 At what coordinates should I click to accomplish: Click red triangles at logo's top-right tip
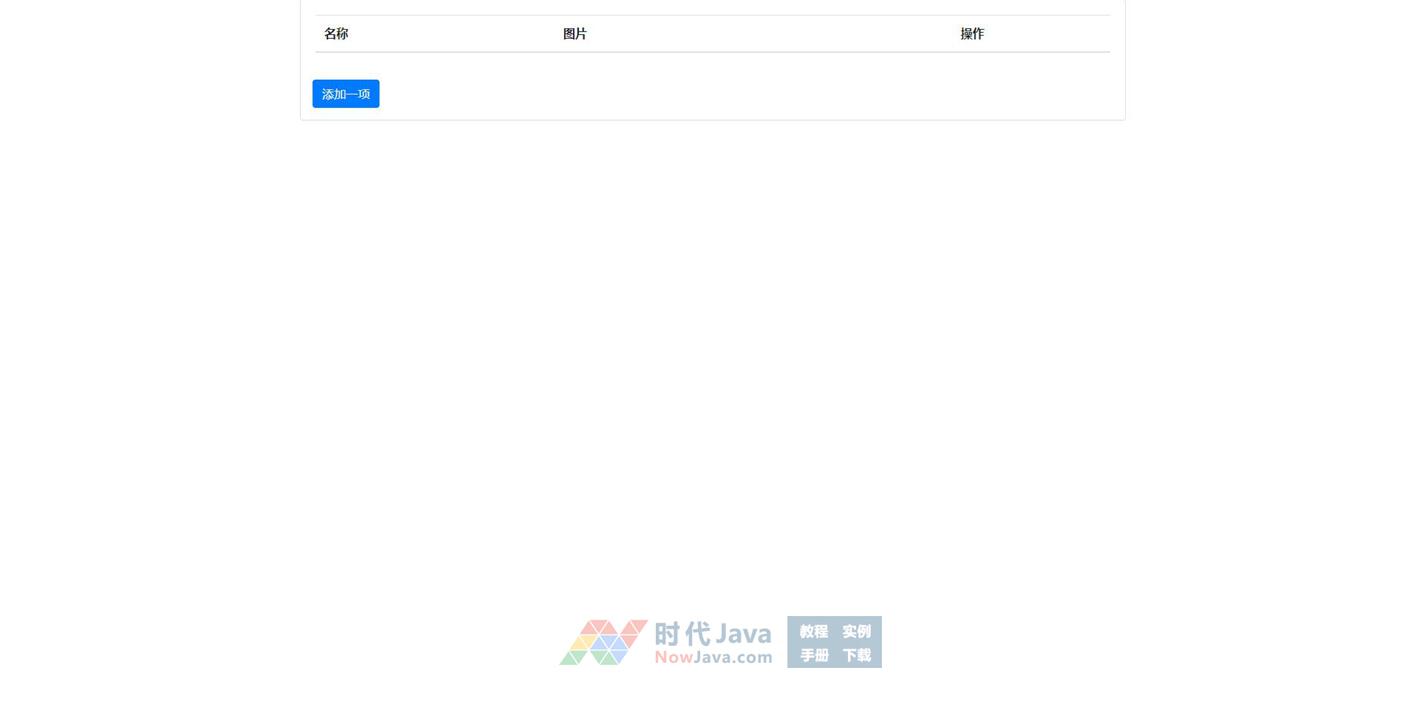pos(634,627)
